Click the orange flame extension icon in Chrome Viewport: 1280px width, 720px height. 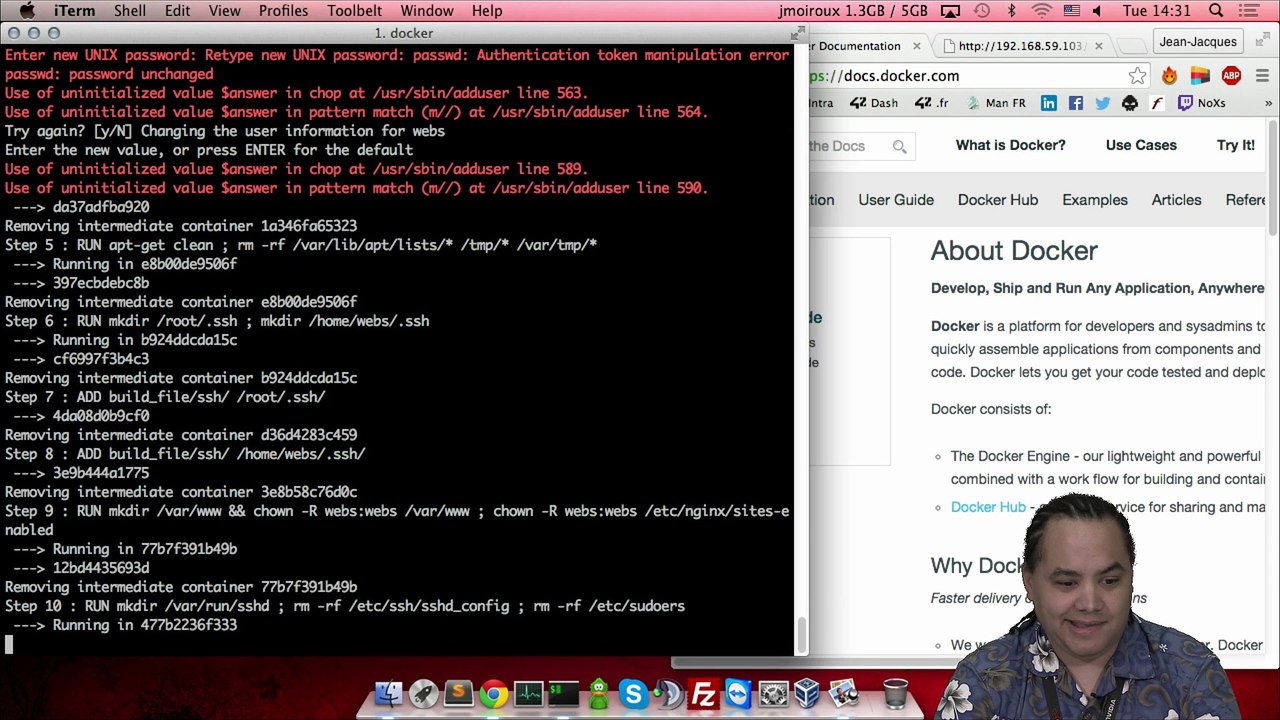click(1169, 76)
